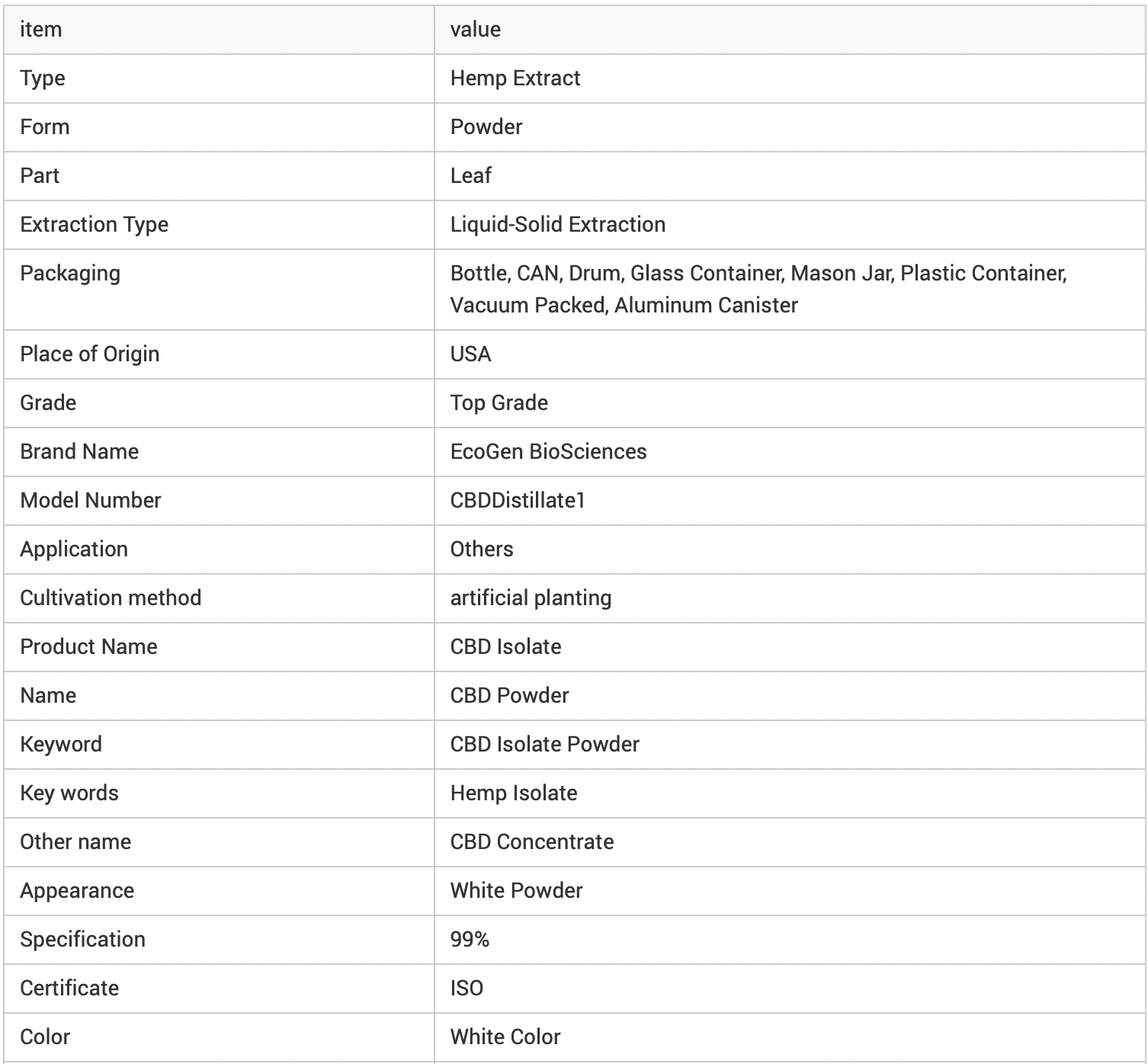Click the Packaging row label

click(70, 274)
